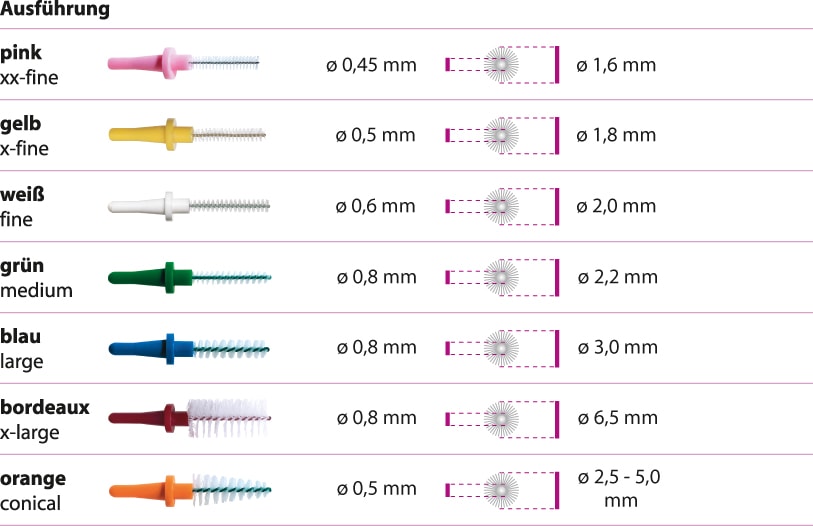Select the ø 6,5 mm brush diameter text
Viewport: 813px width, 526px height.
(x=618, y=418)
